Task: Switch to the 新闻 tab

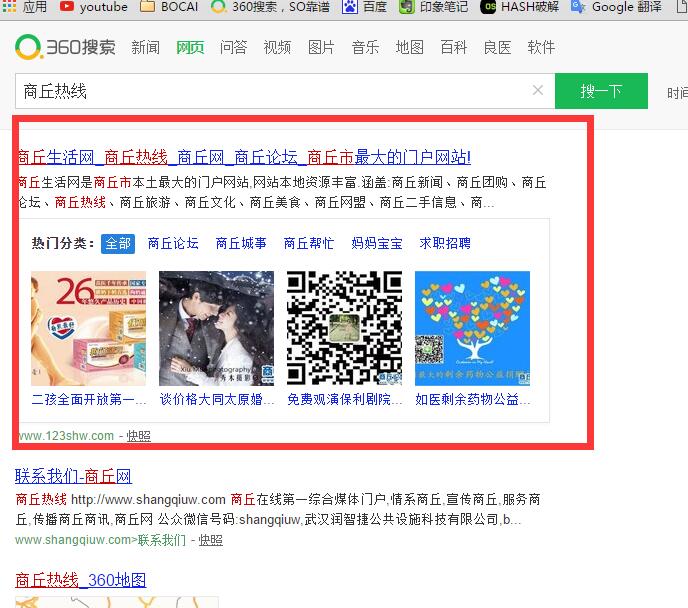Action: click(x=145, y=47)
